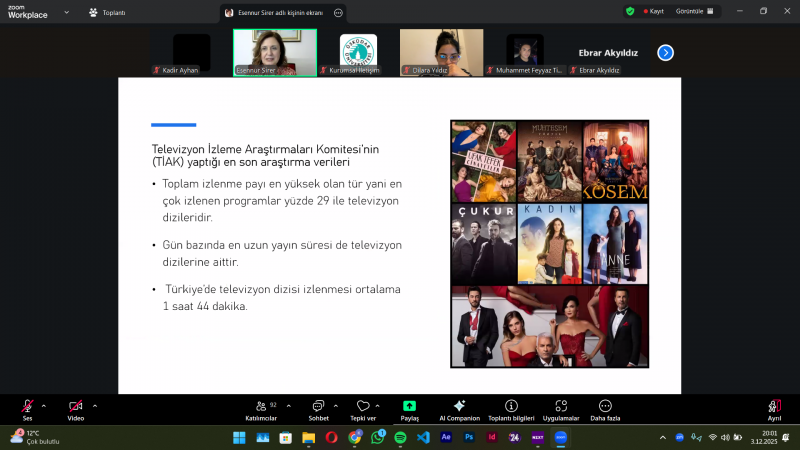Show Toplantı bilgileri meeting info

(511, 408)
